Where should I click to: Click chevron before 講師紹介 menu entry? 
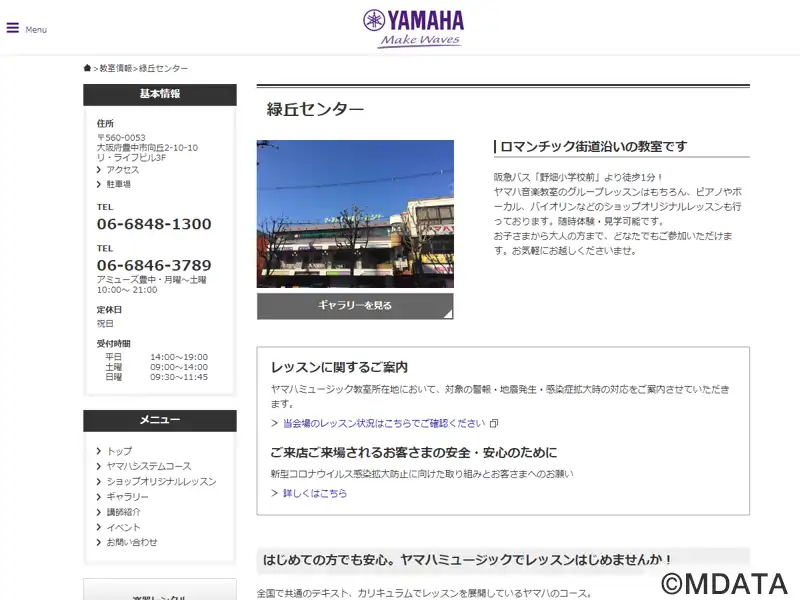tap(99, 512)
